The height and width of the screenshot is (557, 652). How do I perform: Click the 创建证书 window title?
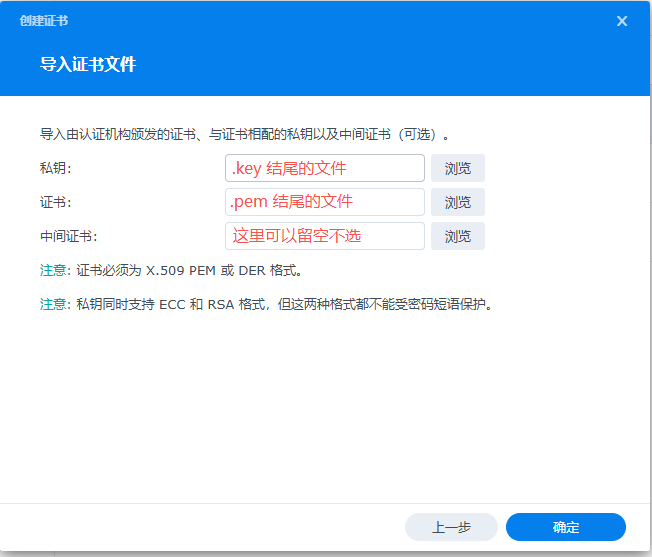44,21
